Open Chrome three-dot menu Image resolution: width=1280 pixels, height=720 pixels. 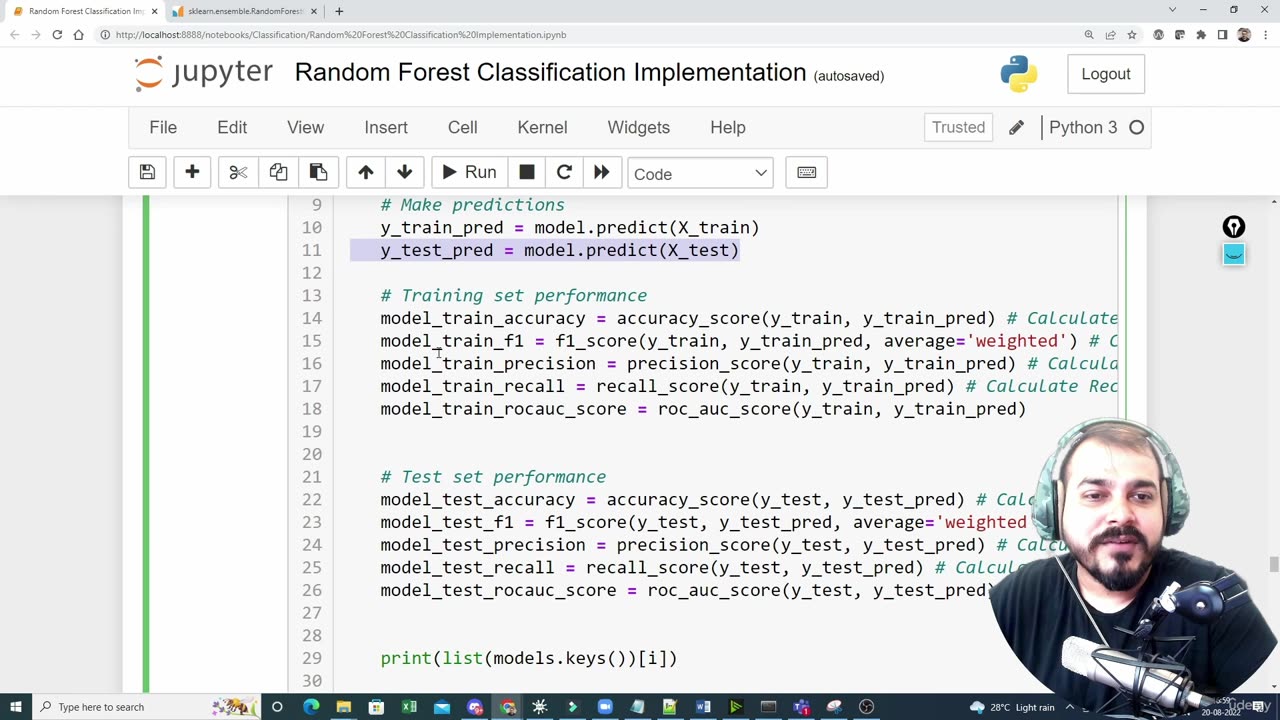(x=1264, y=35)
